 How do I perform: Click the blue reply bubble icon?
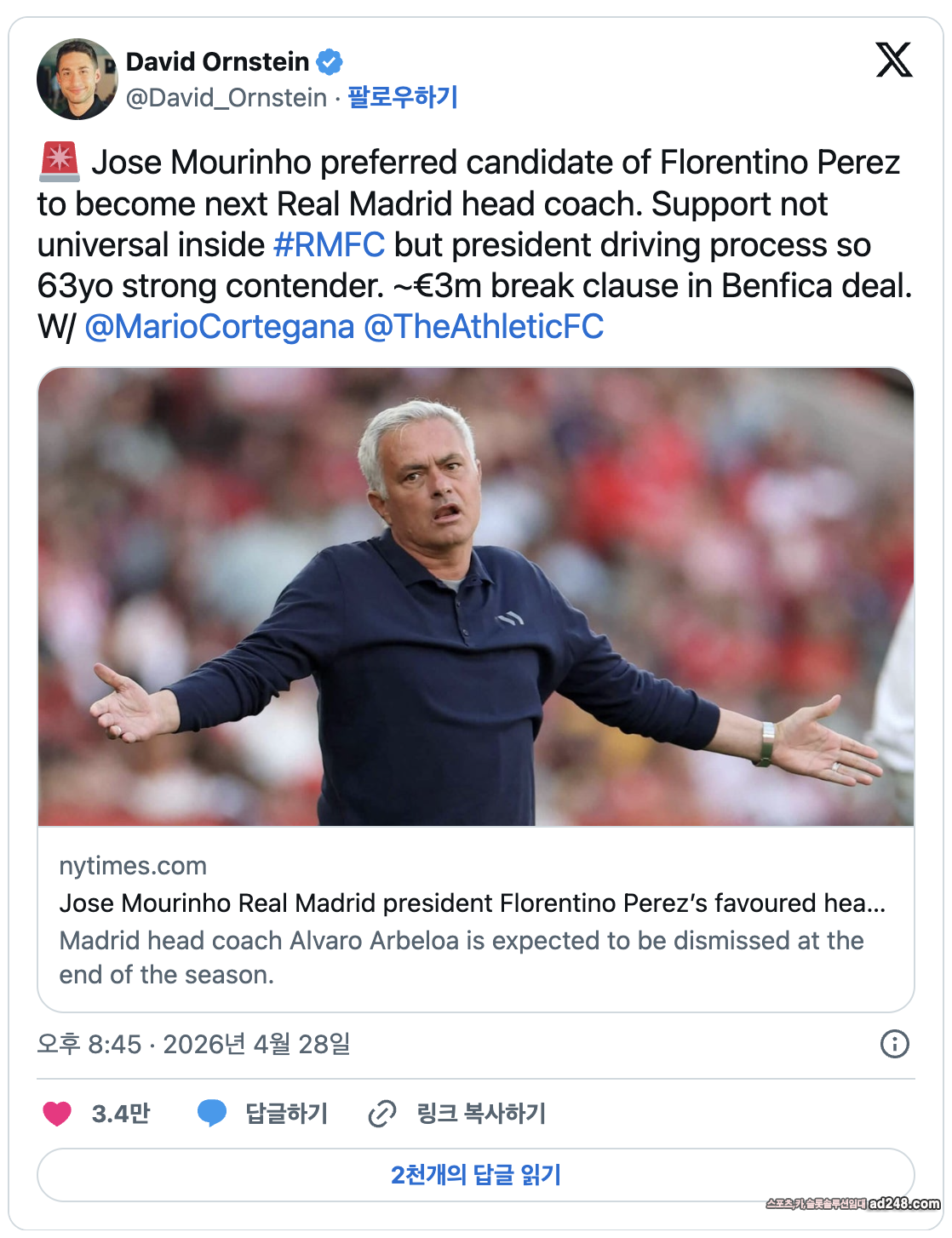tap(212, 1113)
